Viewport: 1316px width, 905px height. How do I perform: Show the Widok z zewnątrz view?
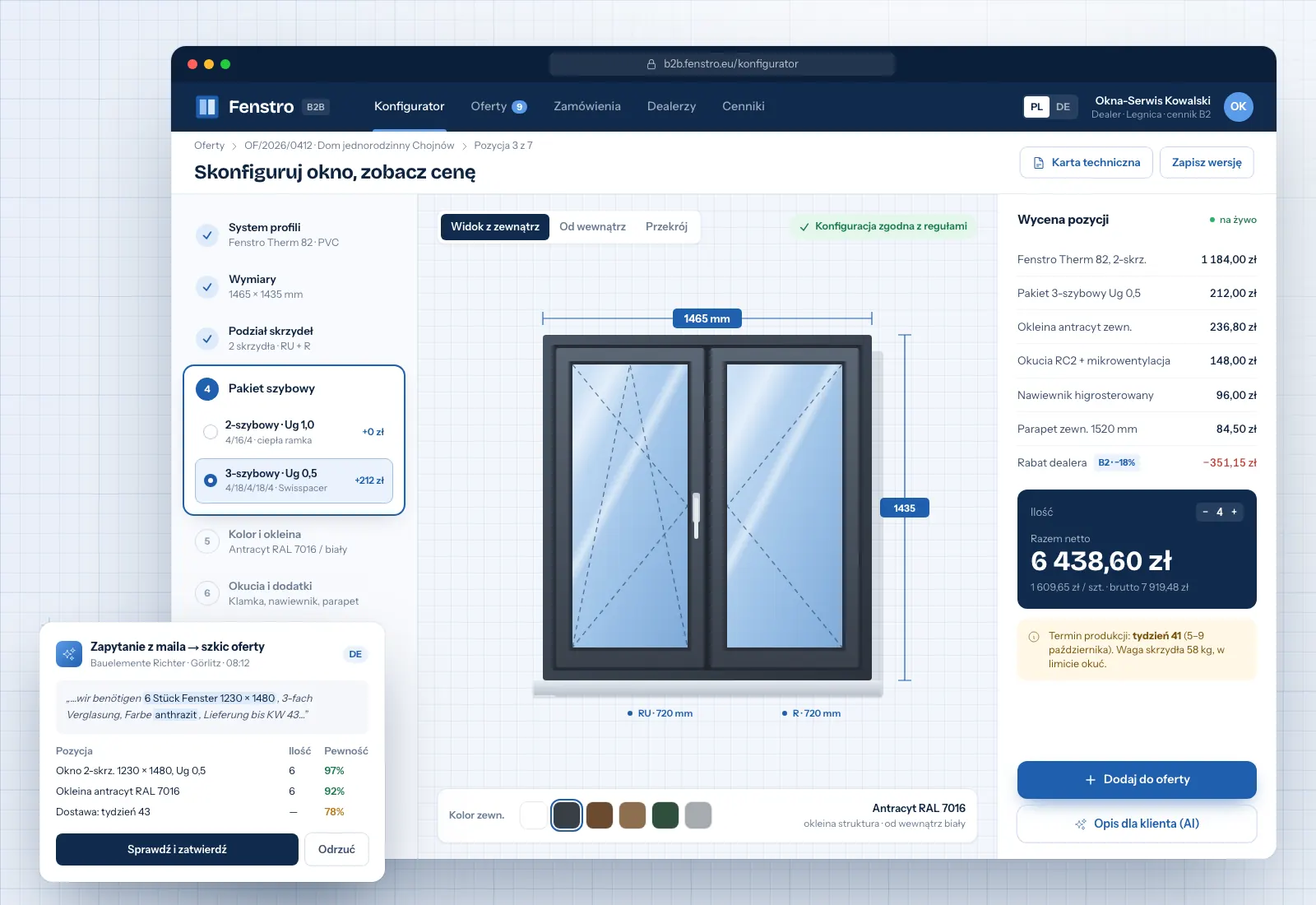coord(495,227)
